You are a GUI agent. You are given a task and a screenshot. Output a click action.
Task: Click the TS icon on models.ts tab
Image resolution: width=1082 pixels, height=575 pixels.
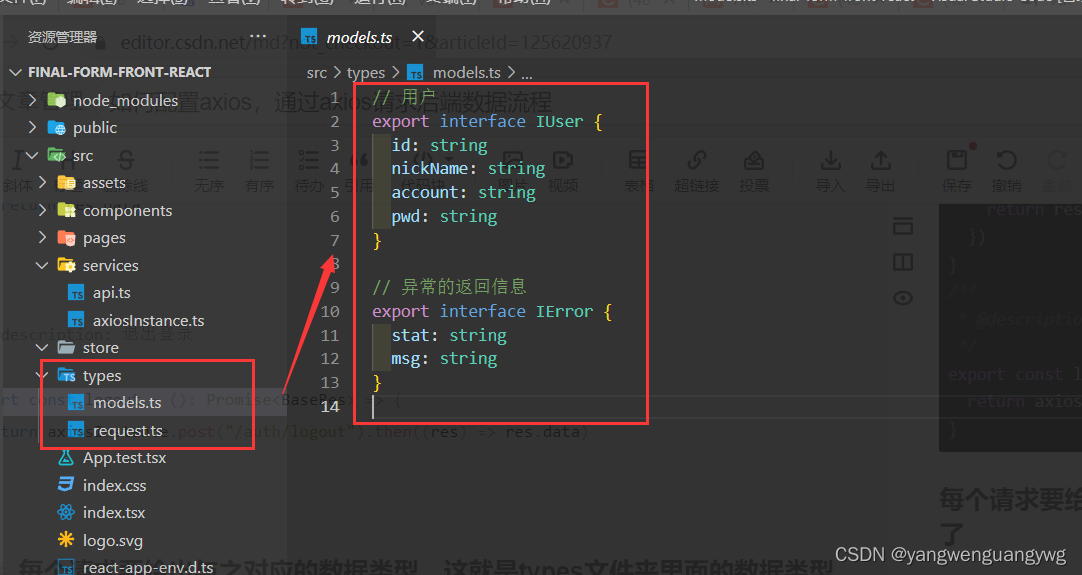[310, 37]
